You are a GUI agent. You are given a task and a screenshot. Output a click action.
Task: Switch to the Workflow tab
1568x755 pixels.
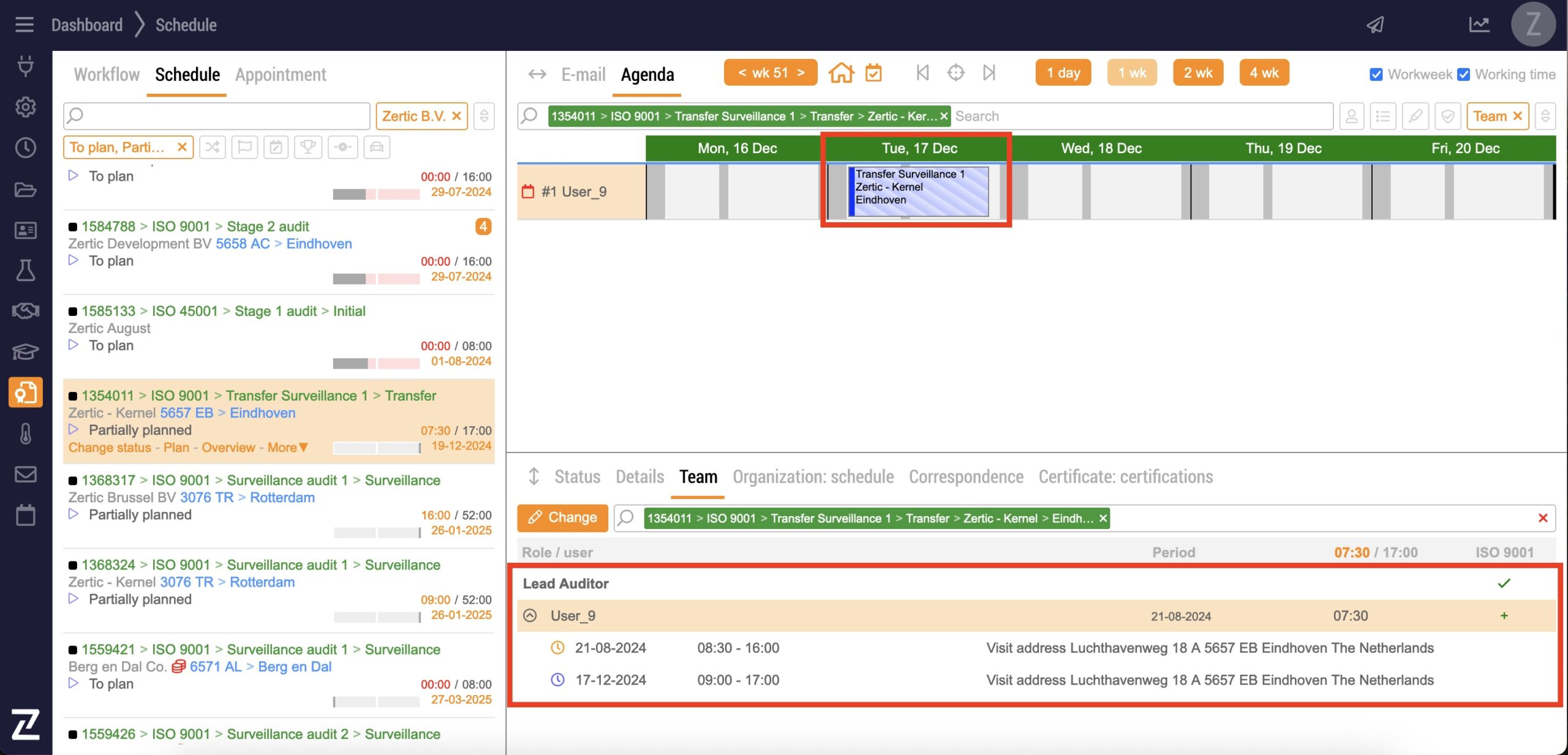(x=107, y=75)
